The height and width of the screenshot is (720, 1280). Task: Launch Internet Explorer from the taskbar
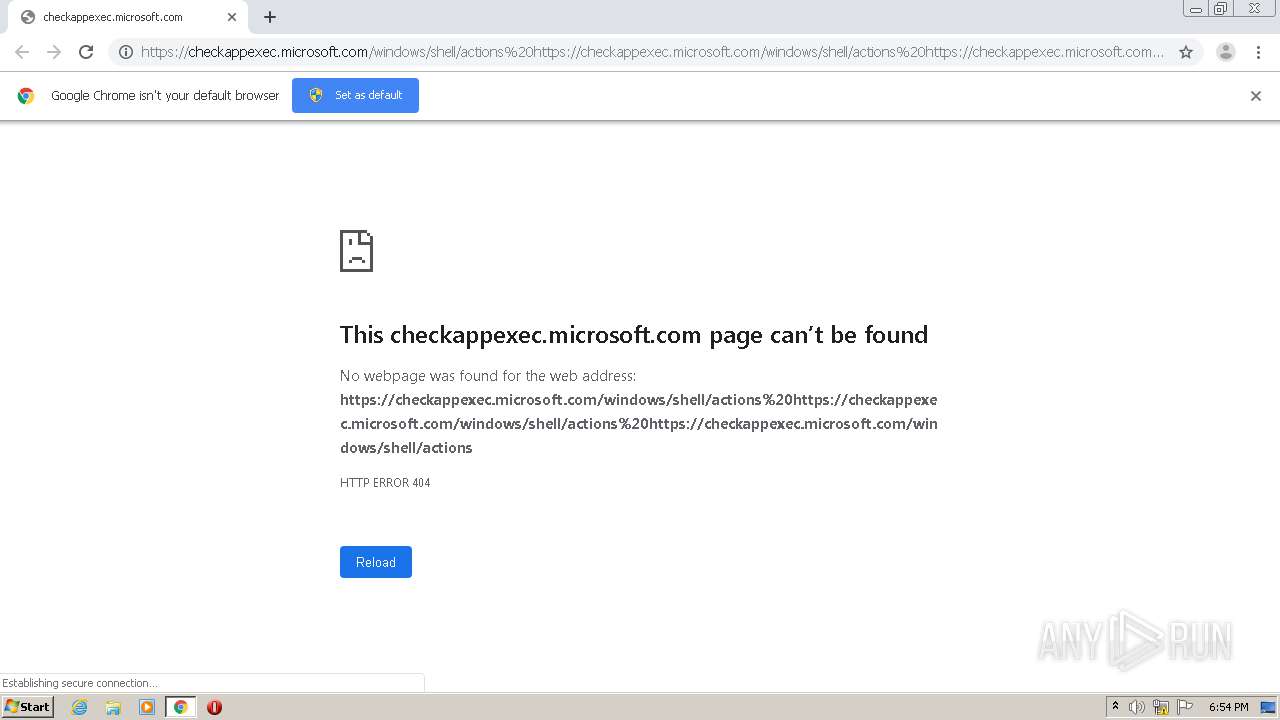tap(80, 707)
